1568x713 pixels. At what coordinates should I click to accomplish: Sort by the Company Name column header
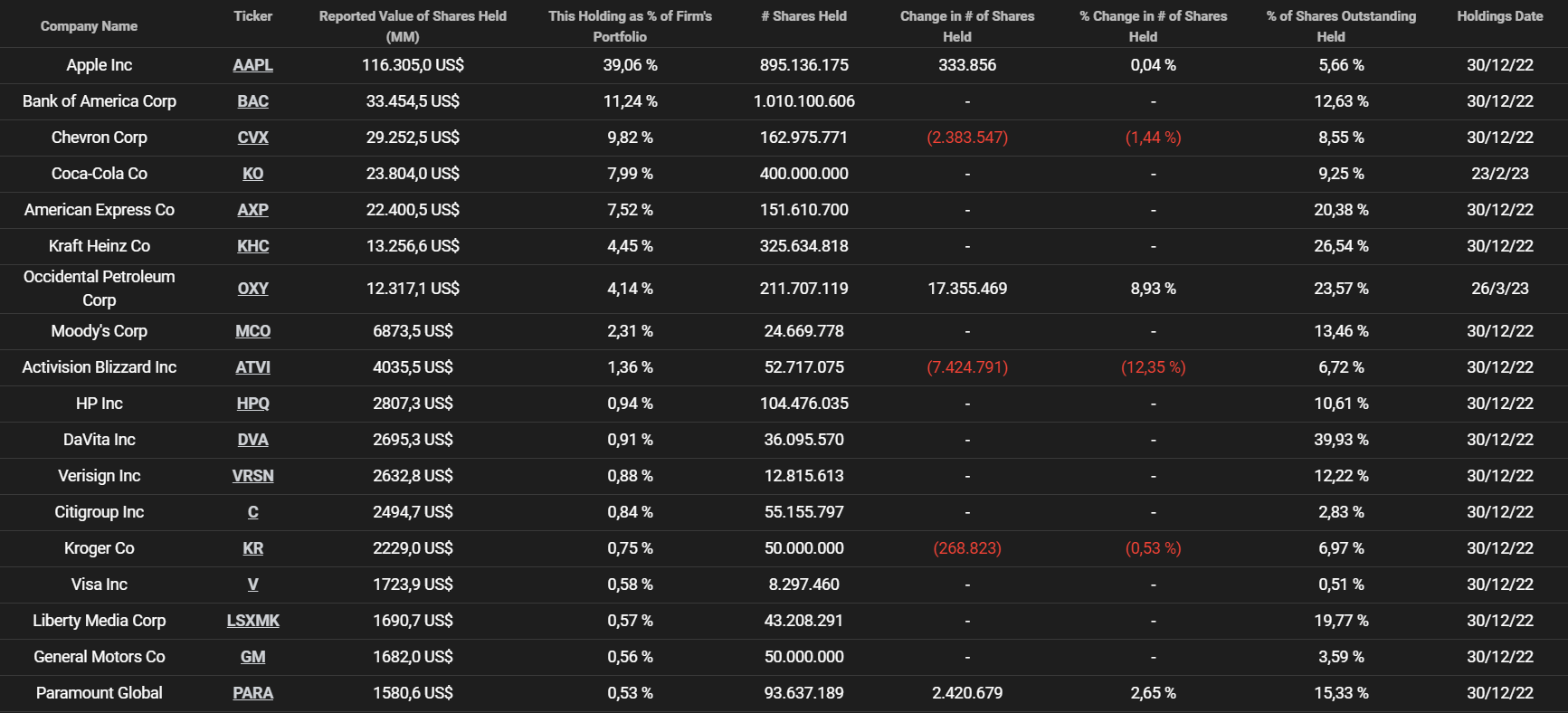tap(89, 26)
